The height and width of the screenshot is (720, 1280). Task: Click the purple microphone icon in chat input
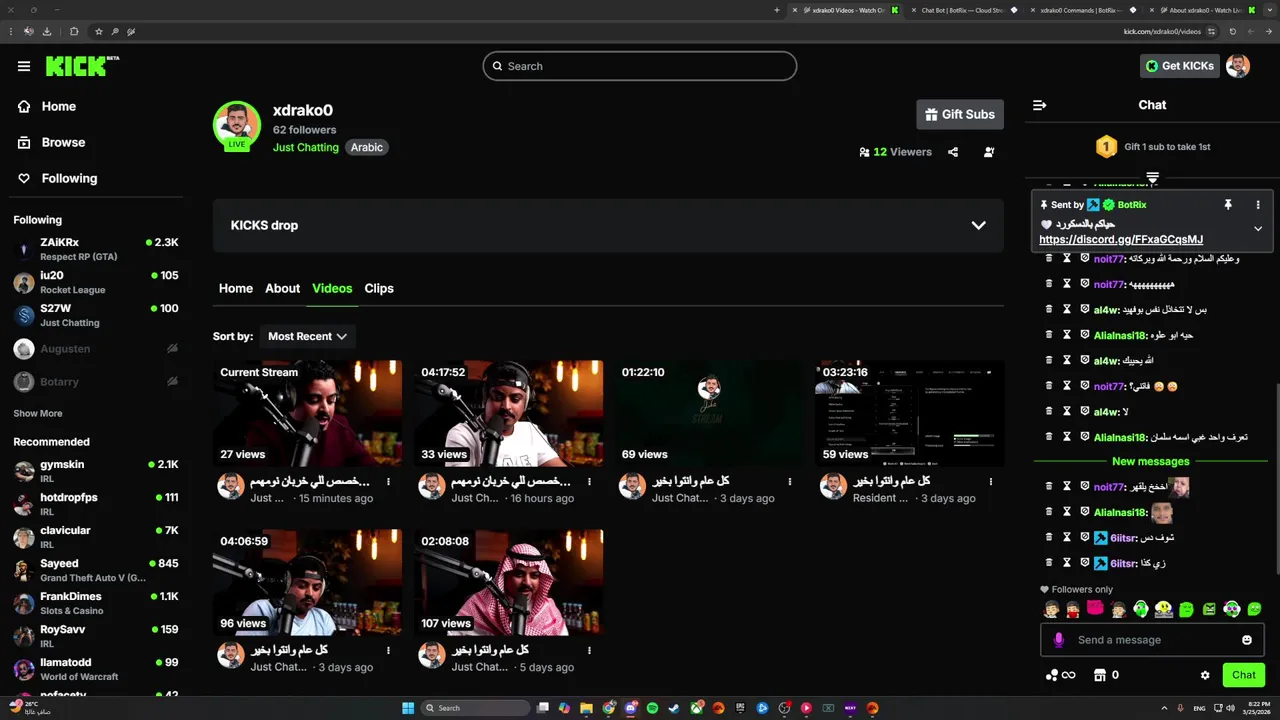(1059, 640)
